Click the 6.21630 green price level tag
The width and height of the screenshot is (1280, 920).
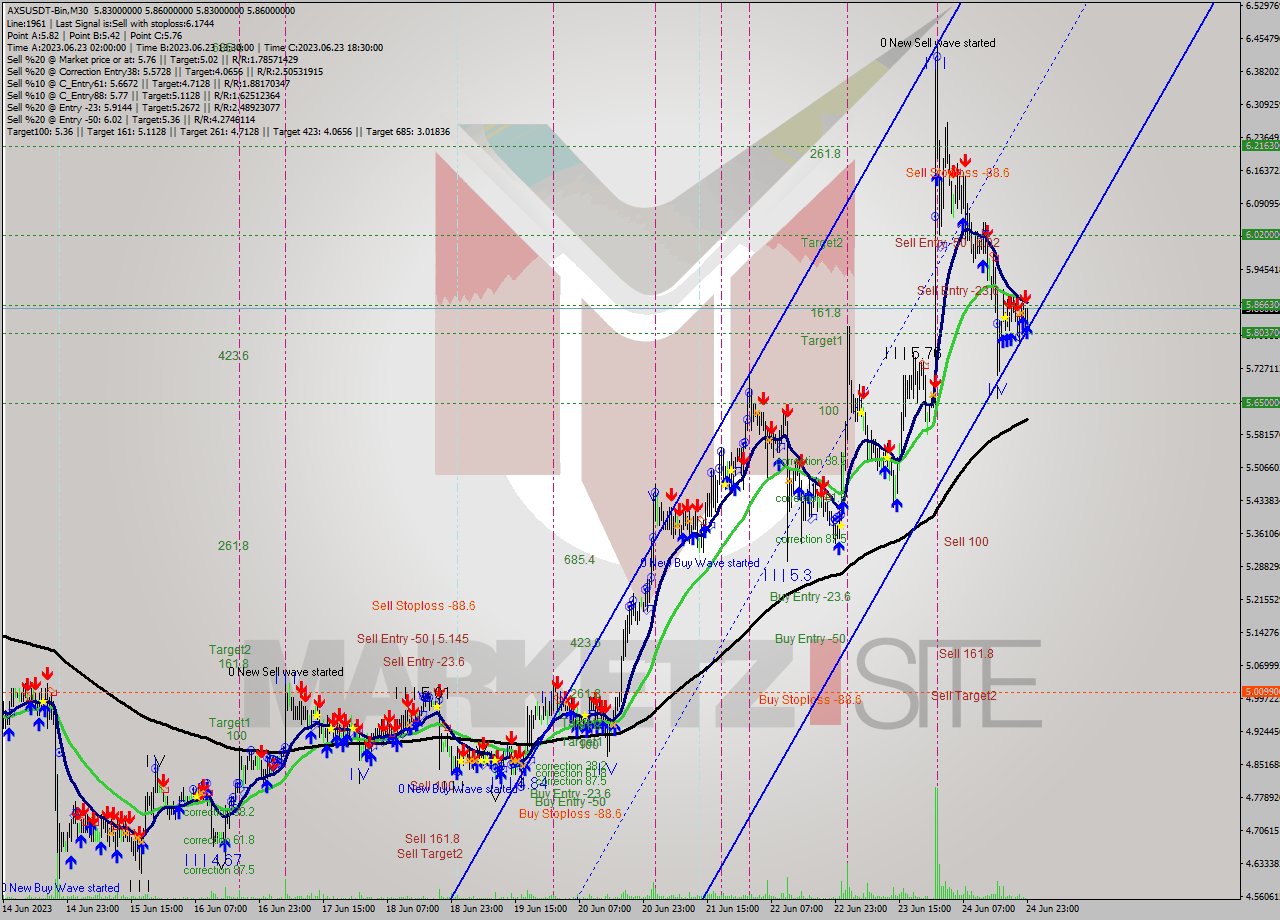(x=1260, y=146)
